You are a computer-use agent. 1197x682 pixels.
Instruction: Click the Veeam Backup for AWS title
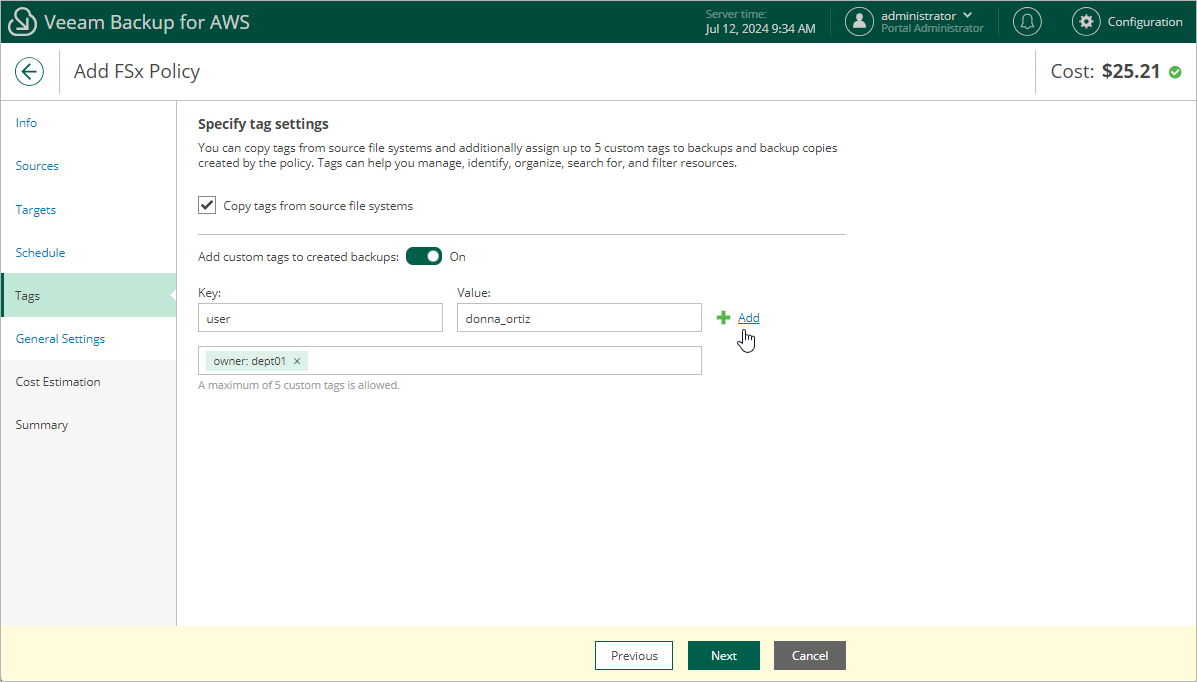(147, 22)
